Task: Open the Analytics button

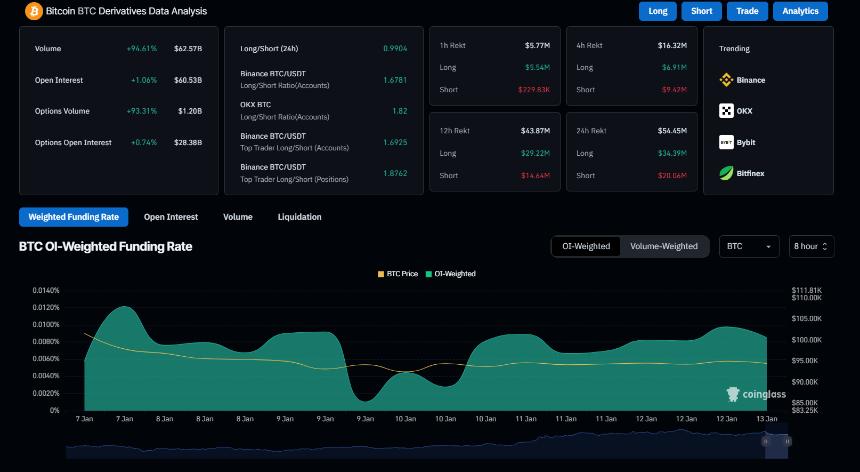Action: coord(800,11)
